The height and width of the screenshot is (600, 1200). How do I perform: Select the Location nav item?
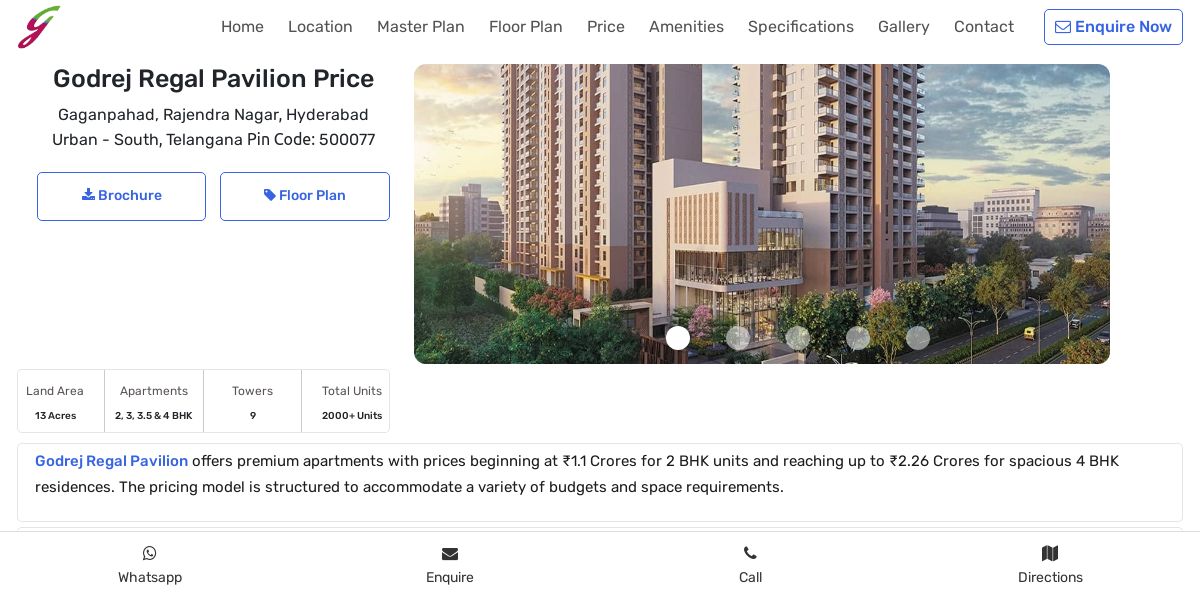(320, 27)
